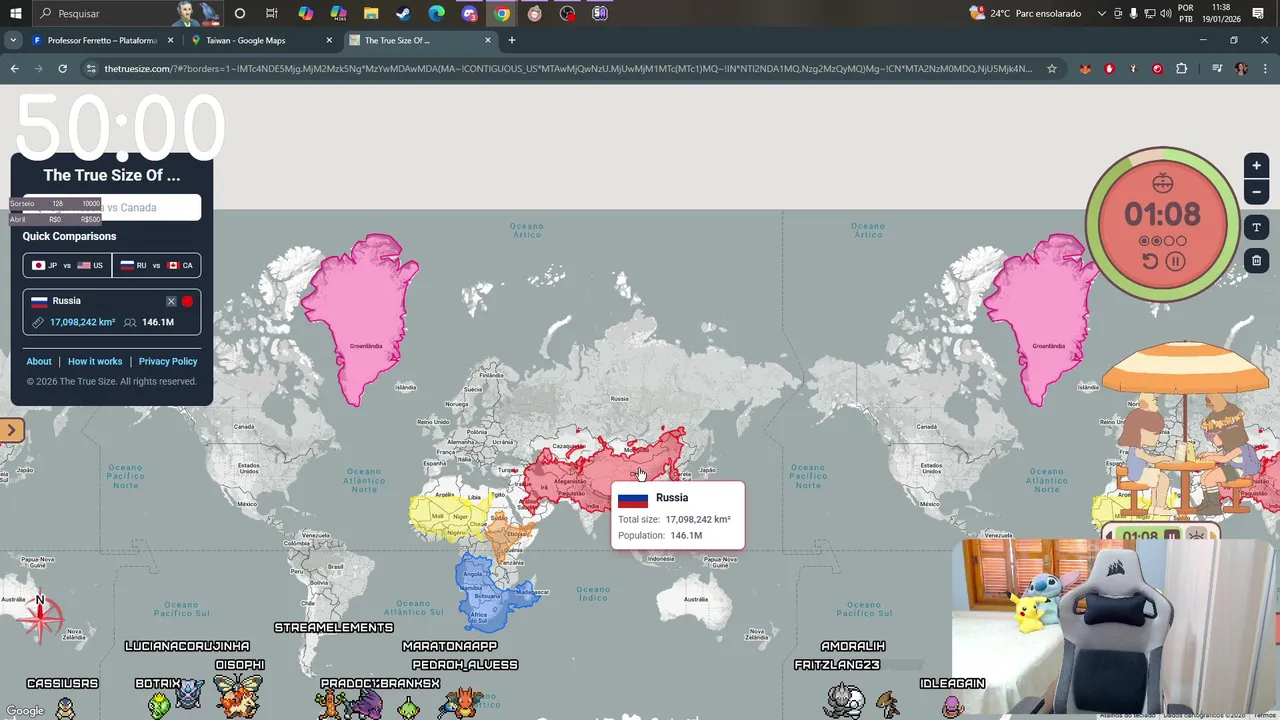This screenshot has height=720, width=1280.
Task: Open the volume speaker tray icon
Action: point(1165,13)
